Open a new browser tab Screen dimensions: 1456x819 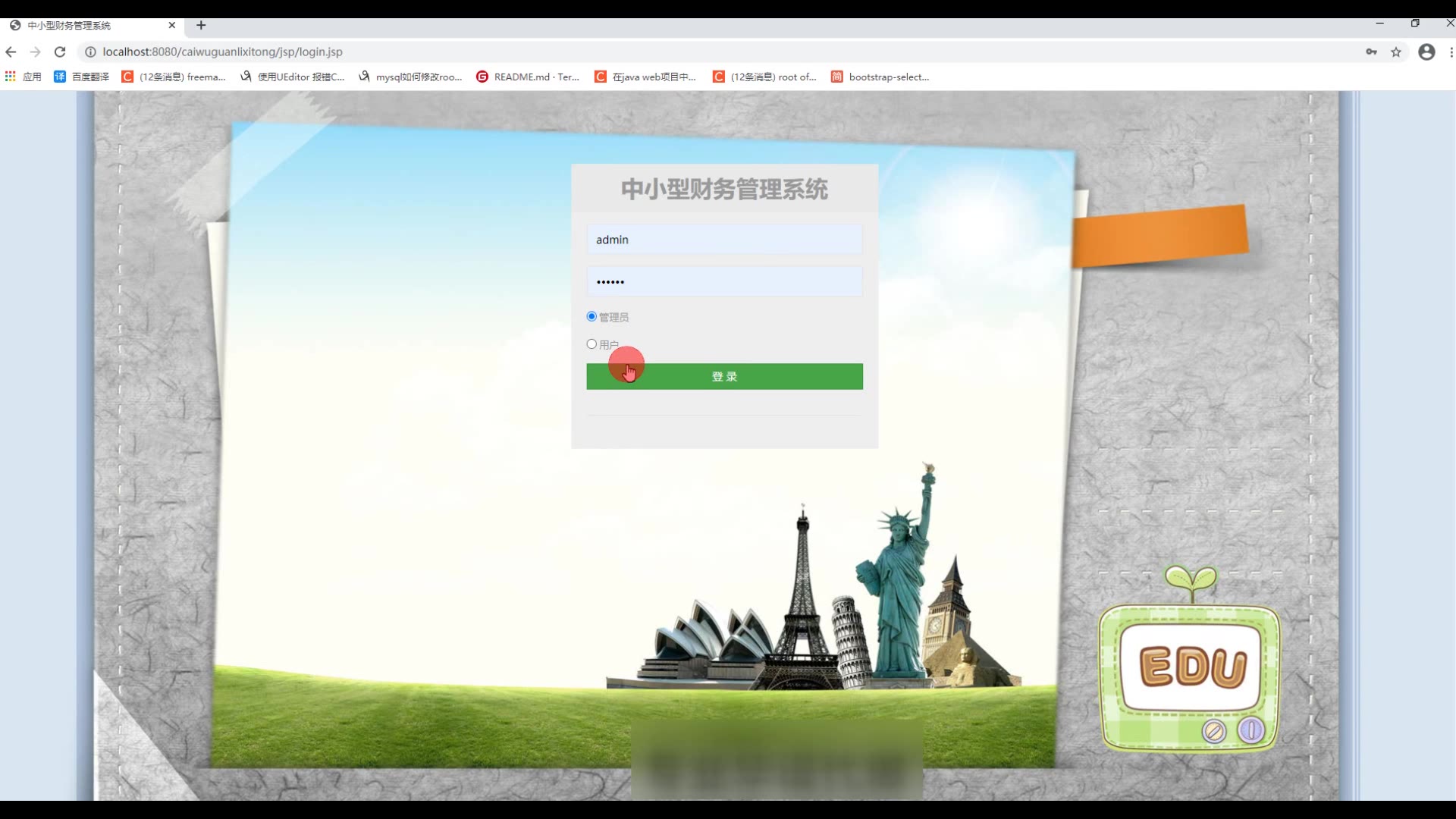201,25
